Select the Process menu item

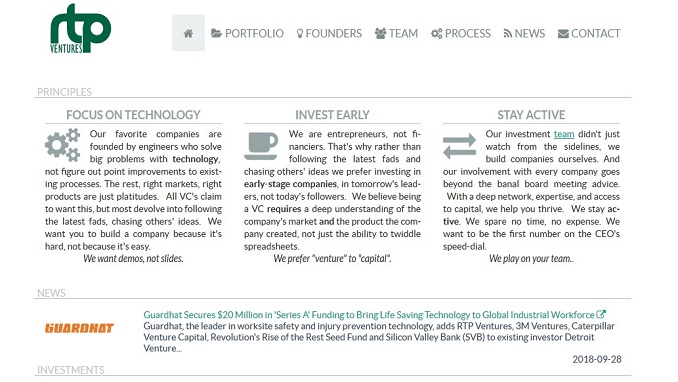(461, 33)
